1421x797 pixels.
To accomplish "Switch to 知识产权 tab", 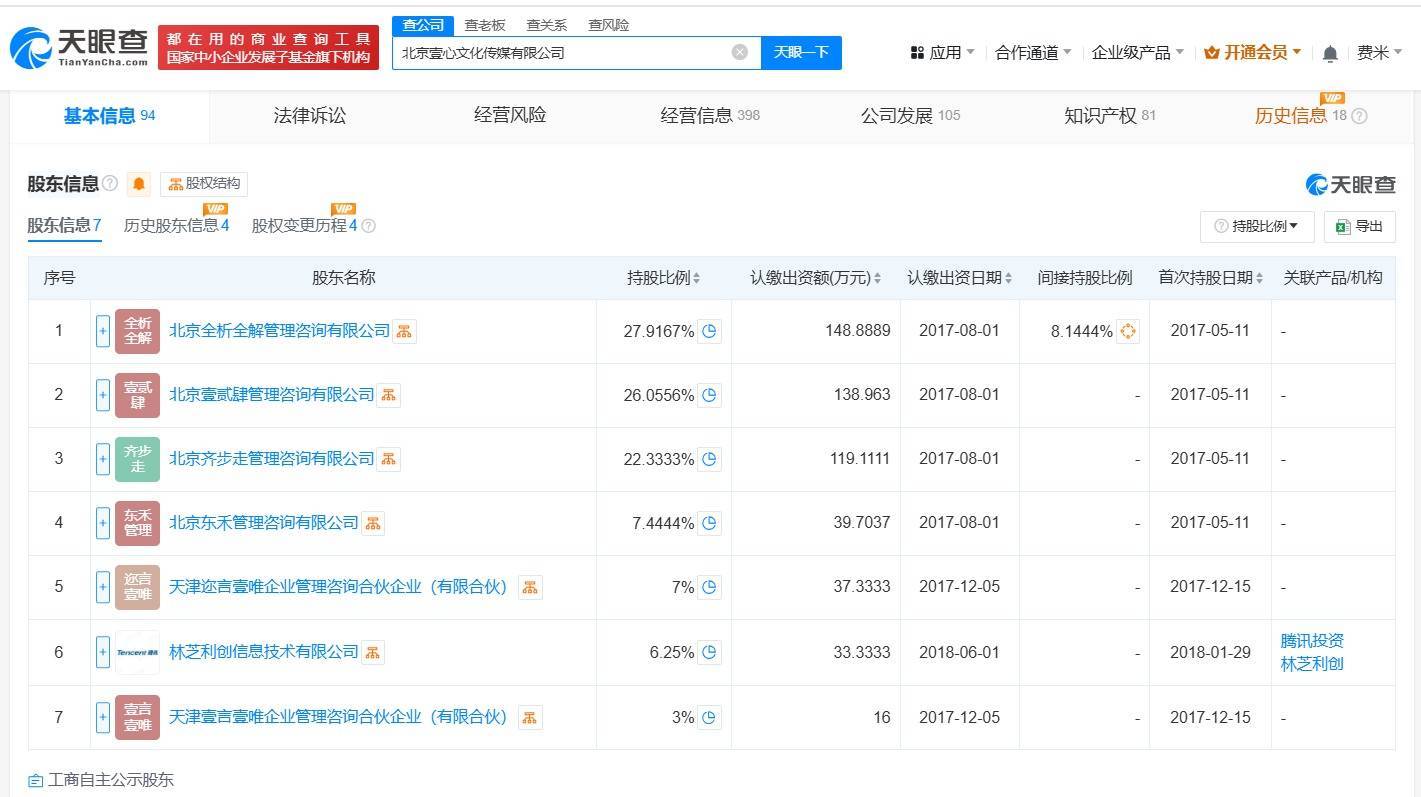I will point(1110,116).
